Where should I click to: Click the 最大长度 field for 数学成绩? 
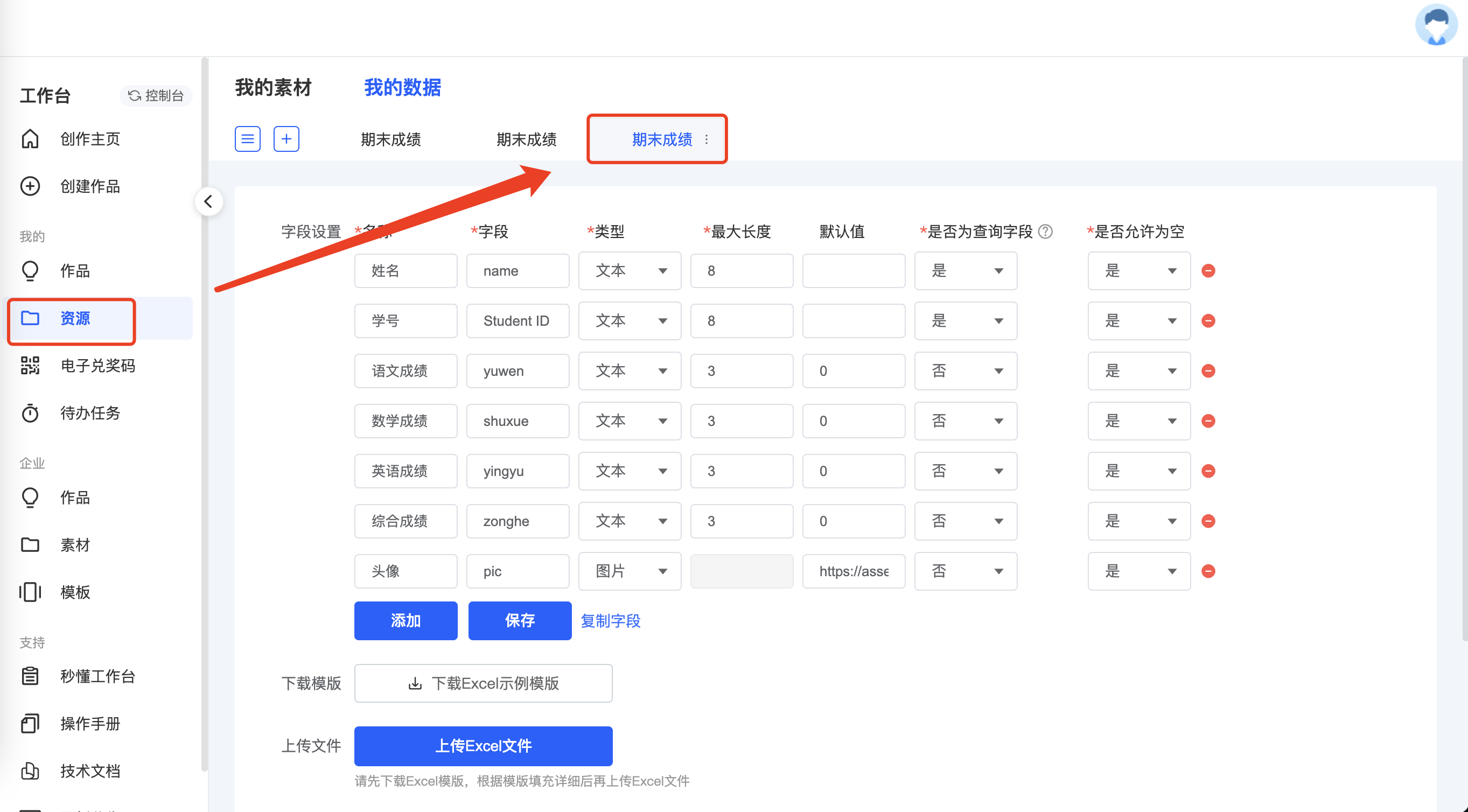pos(741,421)
